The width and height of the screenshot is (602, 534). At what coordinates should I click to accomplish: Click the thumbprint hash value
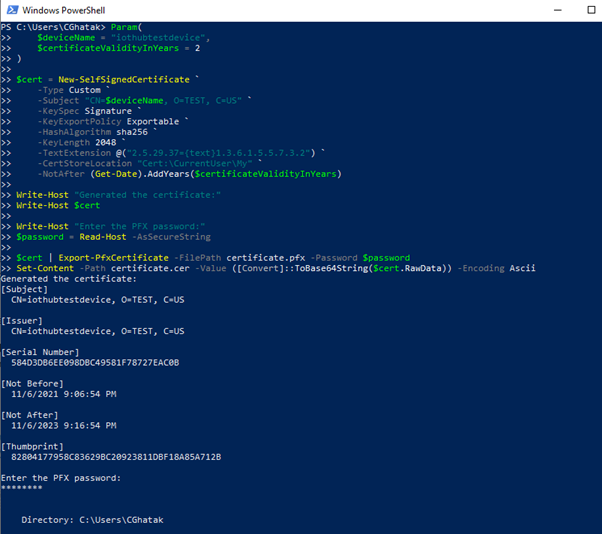115,457
